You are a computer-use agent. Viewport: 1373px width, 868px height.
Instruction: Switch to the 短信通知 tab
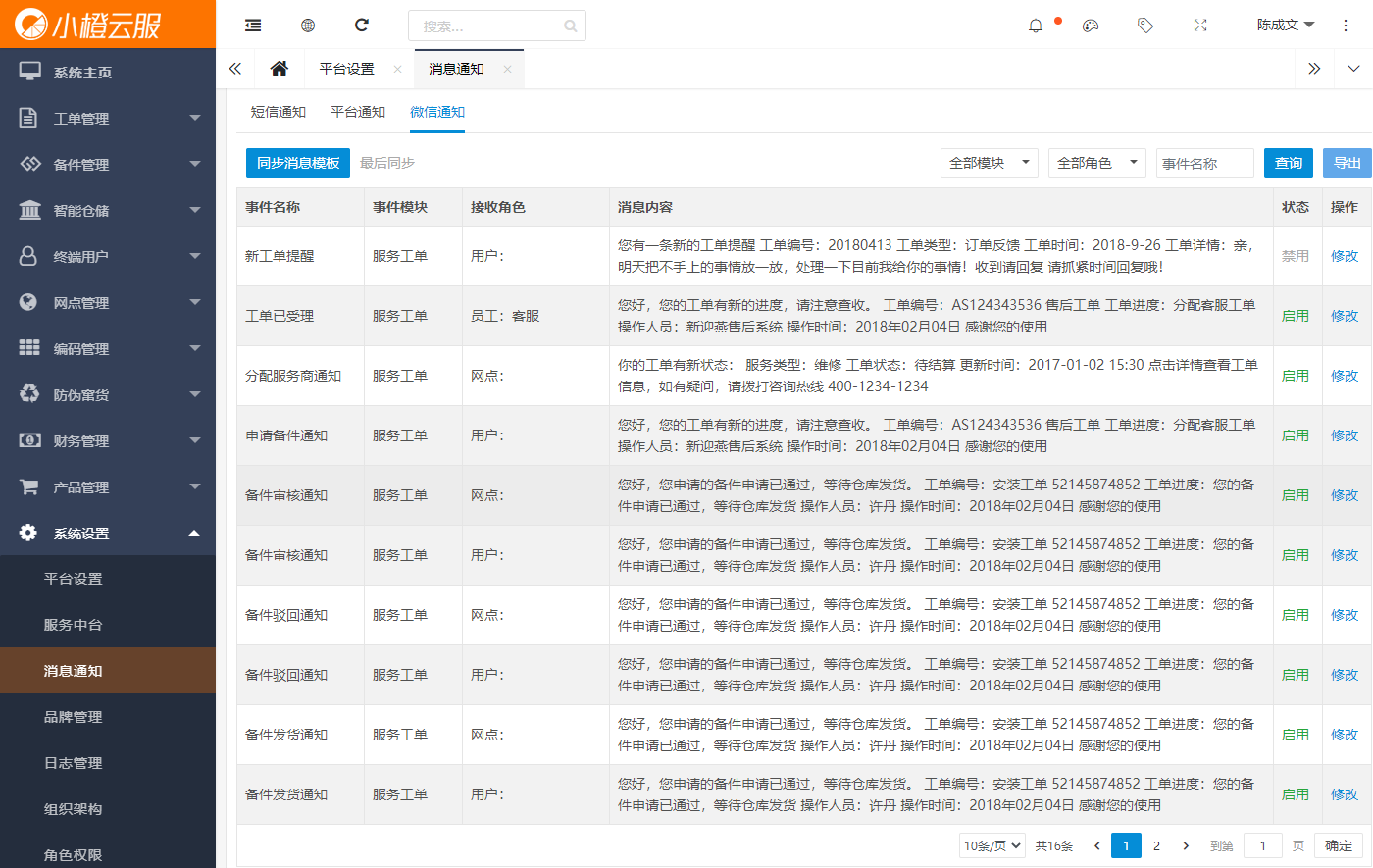pyautogui.click(x=279, y=112)
